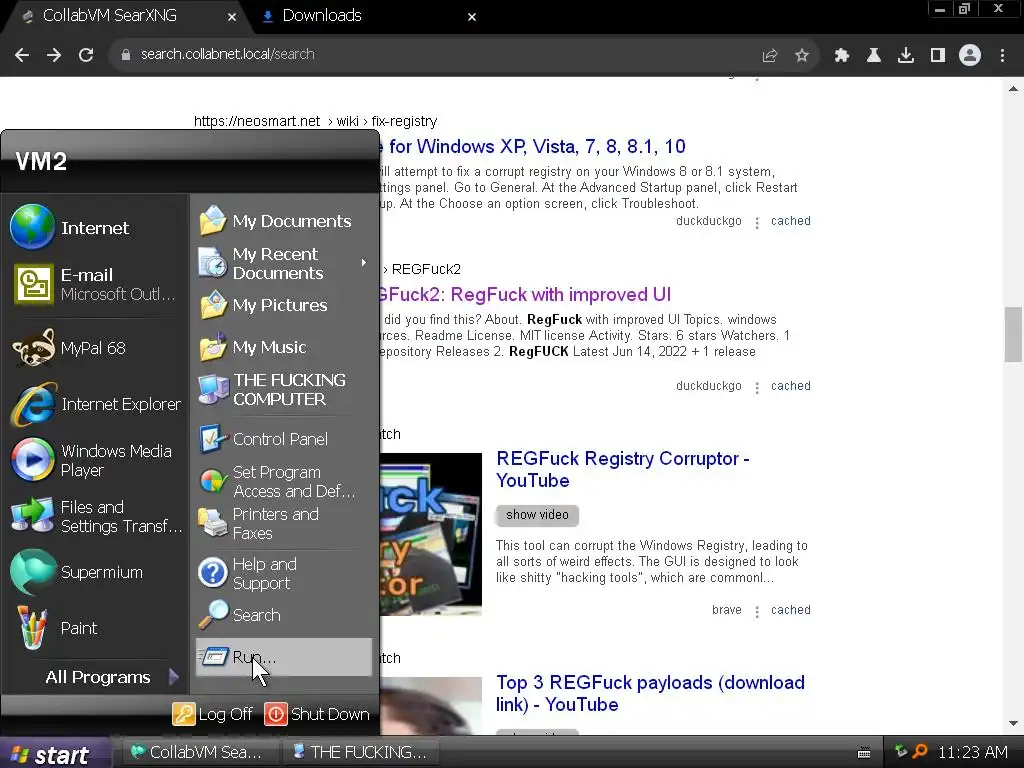Switch to CollabVM Sea... taskbar window
Image resolution: width=1024 pixels, height=768 pixels.
tap(199, 752)
